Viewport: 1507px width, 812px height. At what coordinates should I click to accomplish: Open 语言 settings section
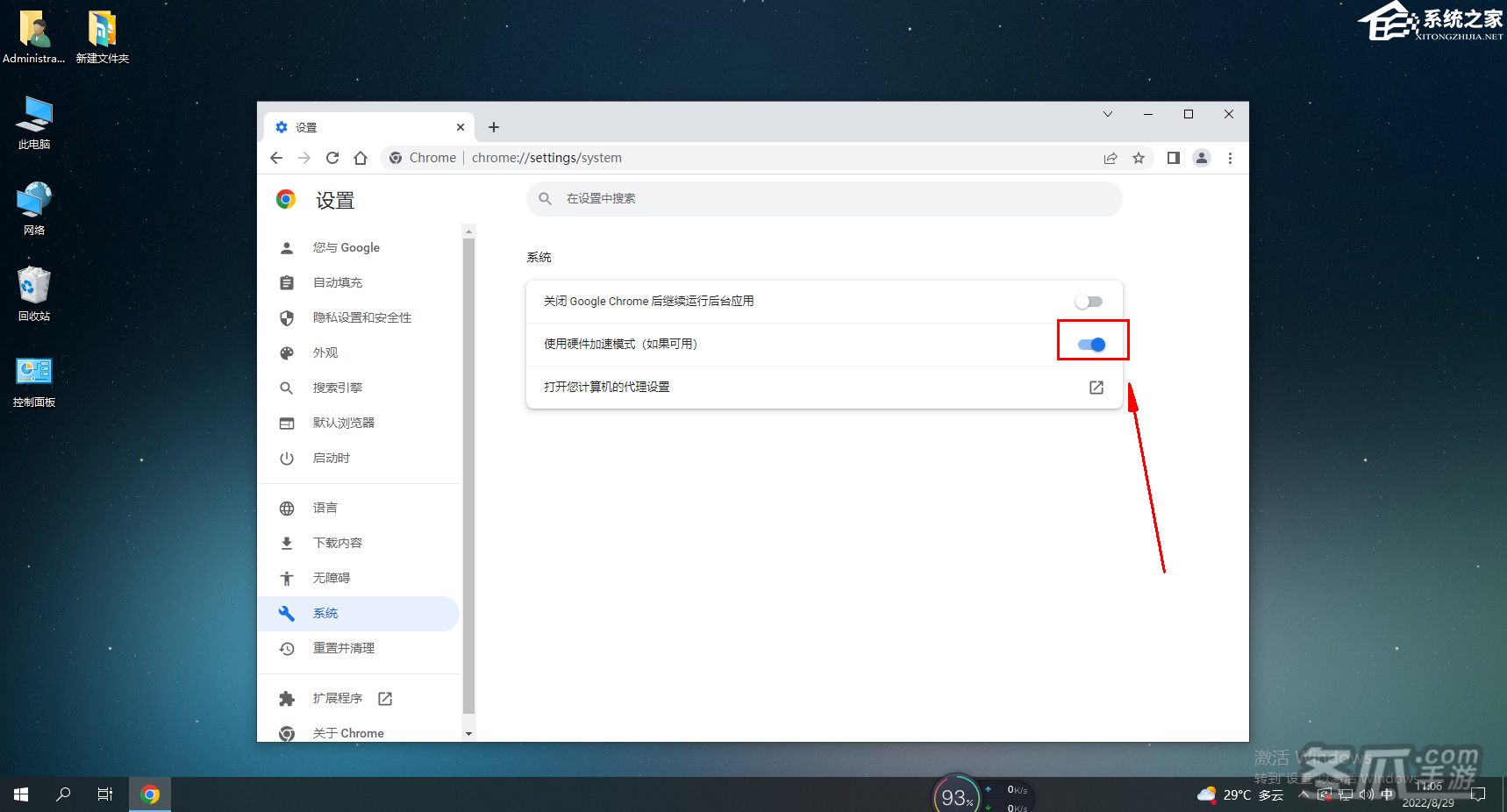(x=359, y=508)
